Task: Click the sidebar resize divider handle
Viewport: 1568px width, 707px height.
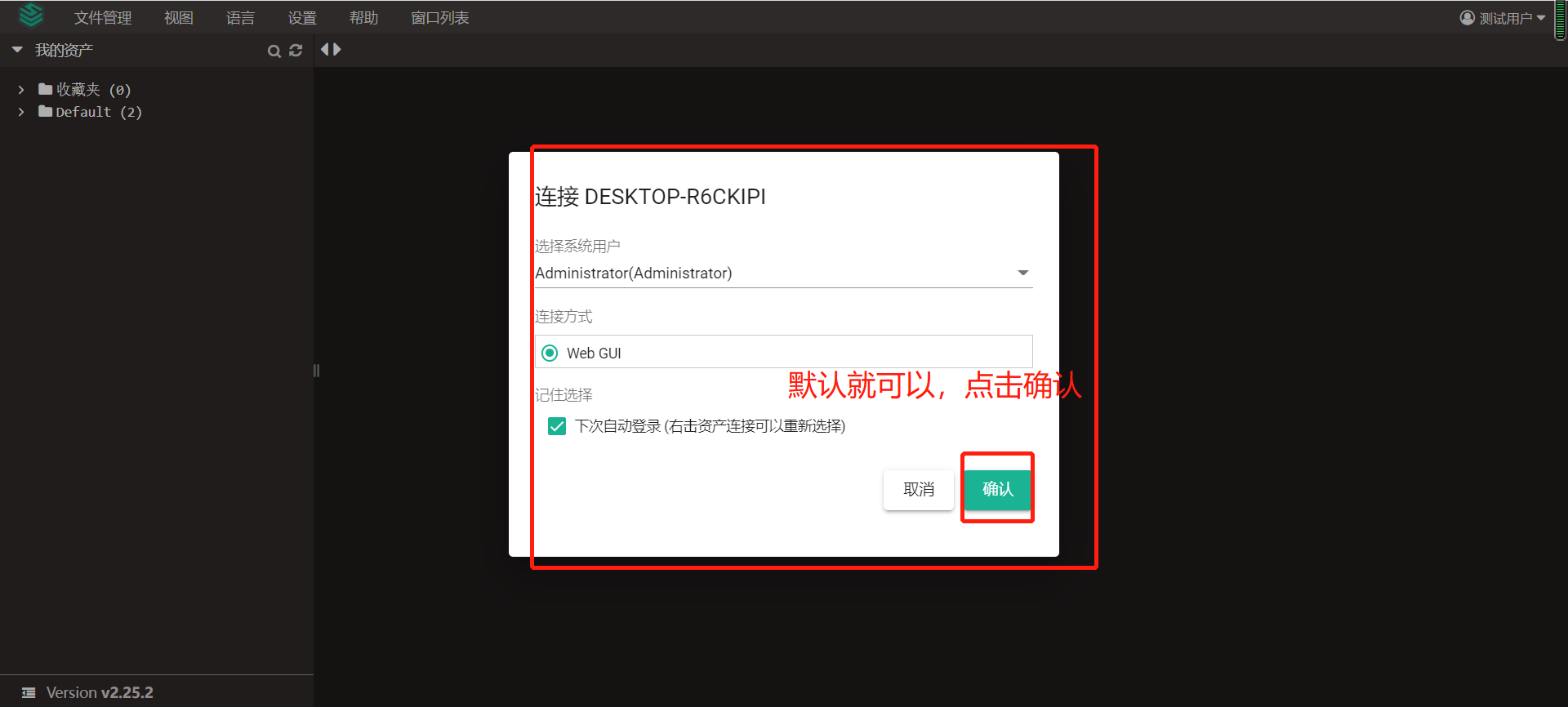Action: pyautogui.click(x=316, y=371)
